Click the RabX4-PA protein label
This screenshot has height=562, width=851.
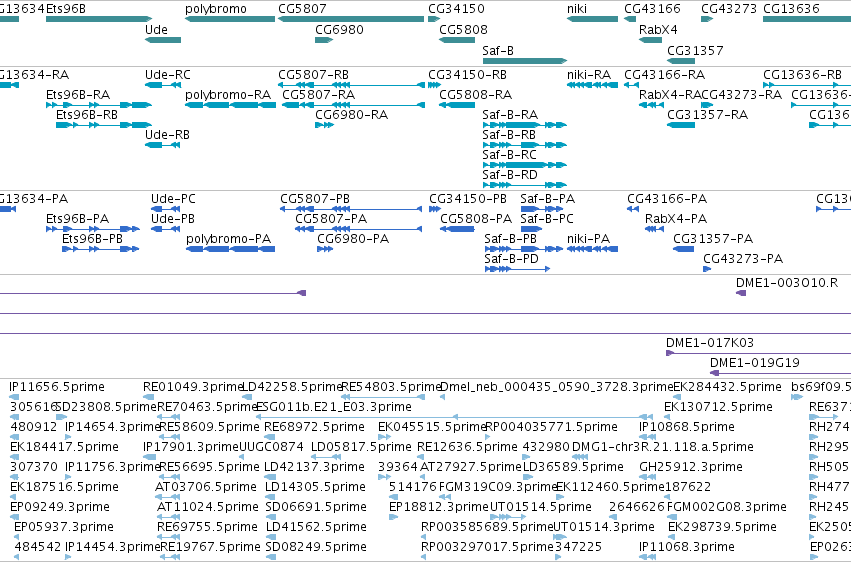[676, 219]
